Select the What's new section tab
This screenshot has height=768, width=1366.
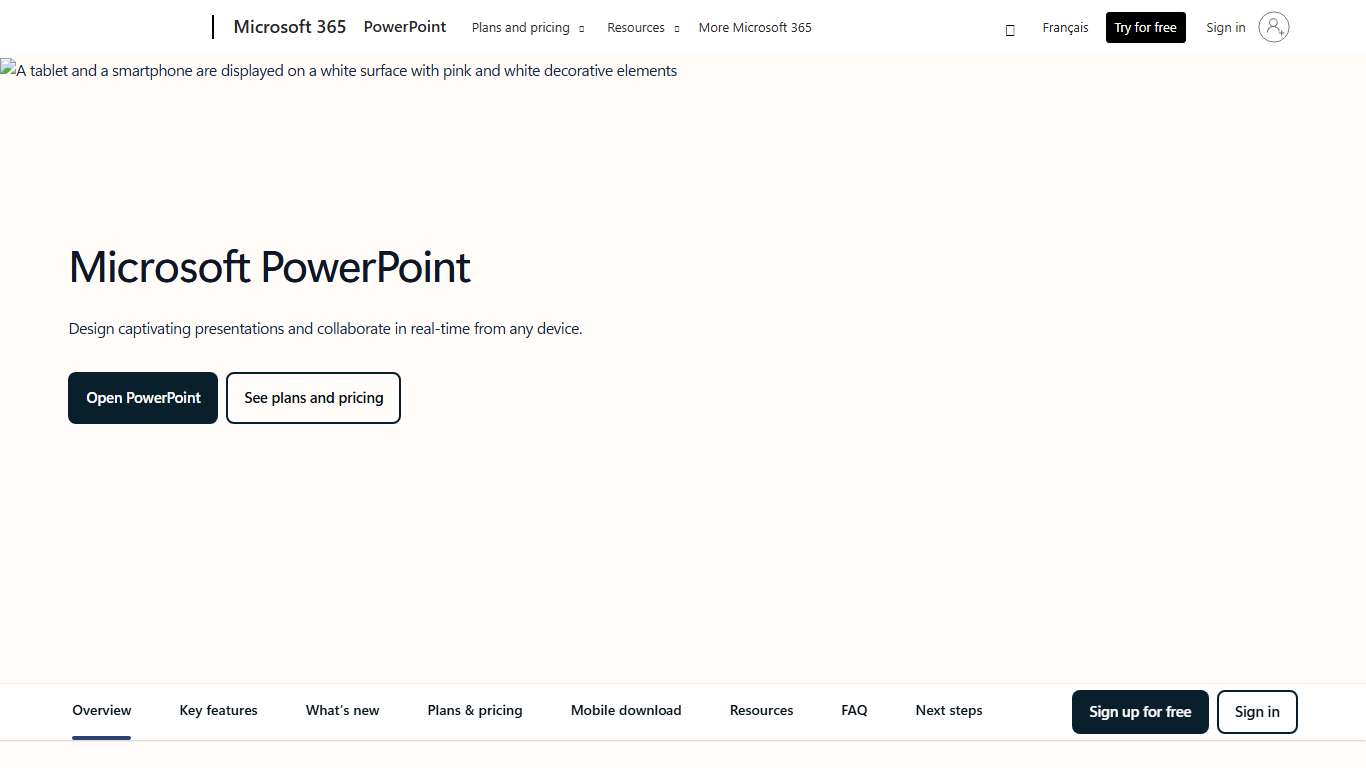(x=342, y=710)
